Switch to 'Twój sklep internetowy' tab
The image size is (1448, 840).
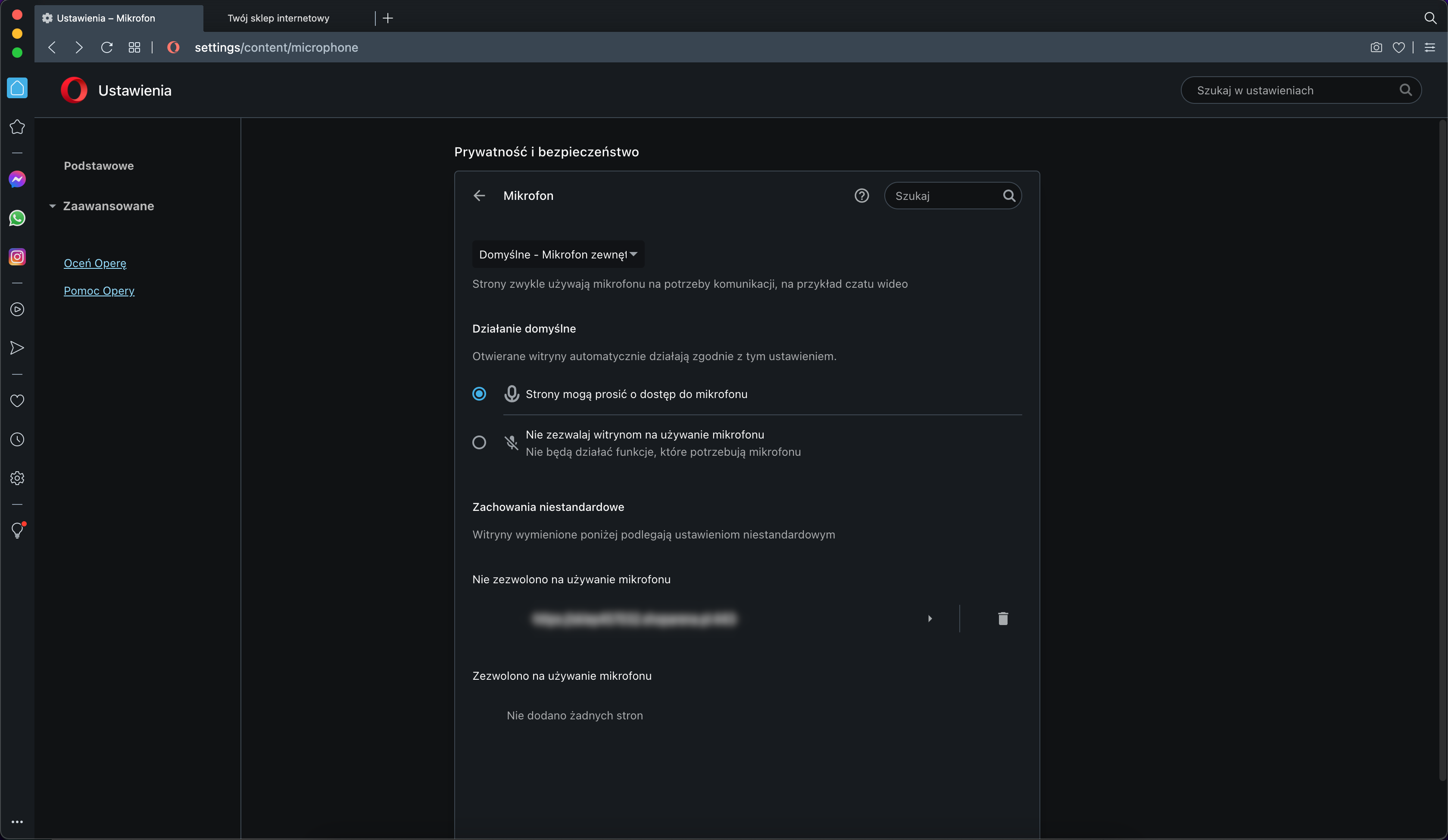coord(278,19)
